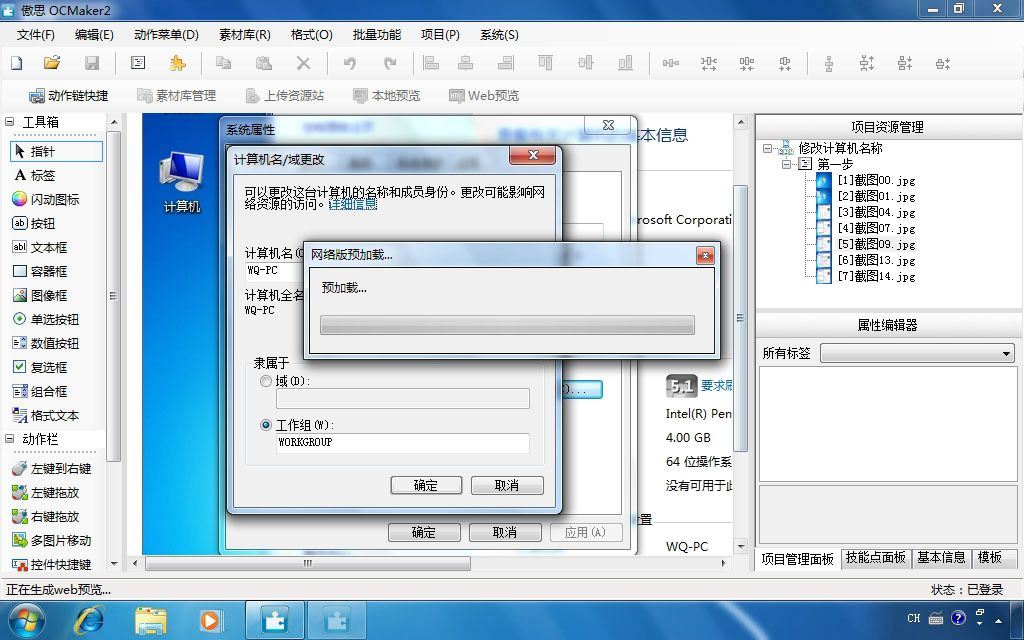Select the 左键拖放 action
This screenshot has height=640, width=1024.
[46, 492]
